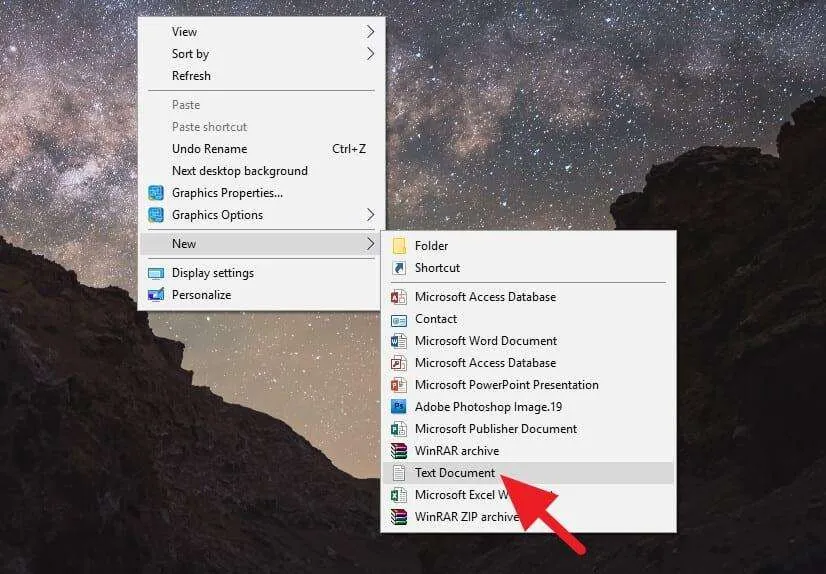
Task: Expand the View submenu arrow
Action: pyautogui.click(x=370, y=32)
